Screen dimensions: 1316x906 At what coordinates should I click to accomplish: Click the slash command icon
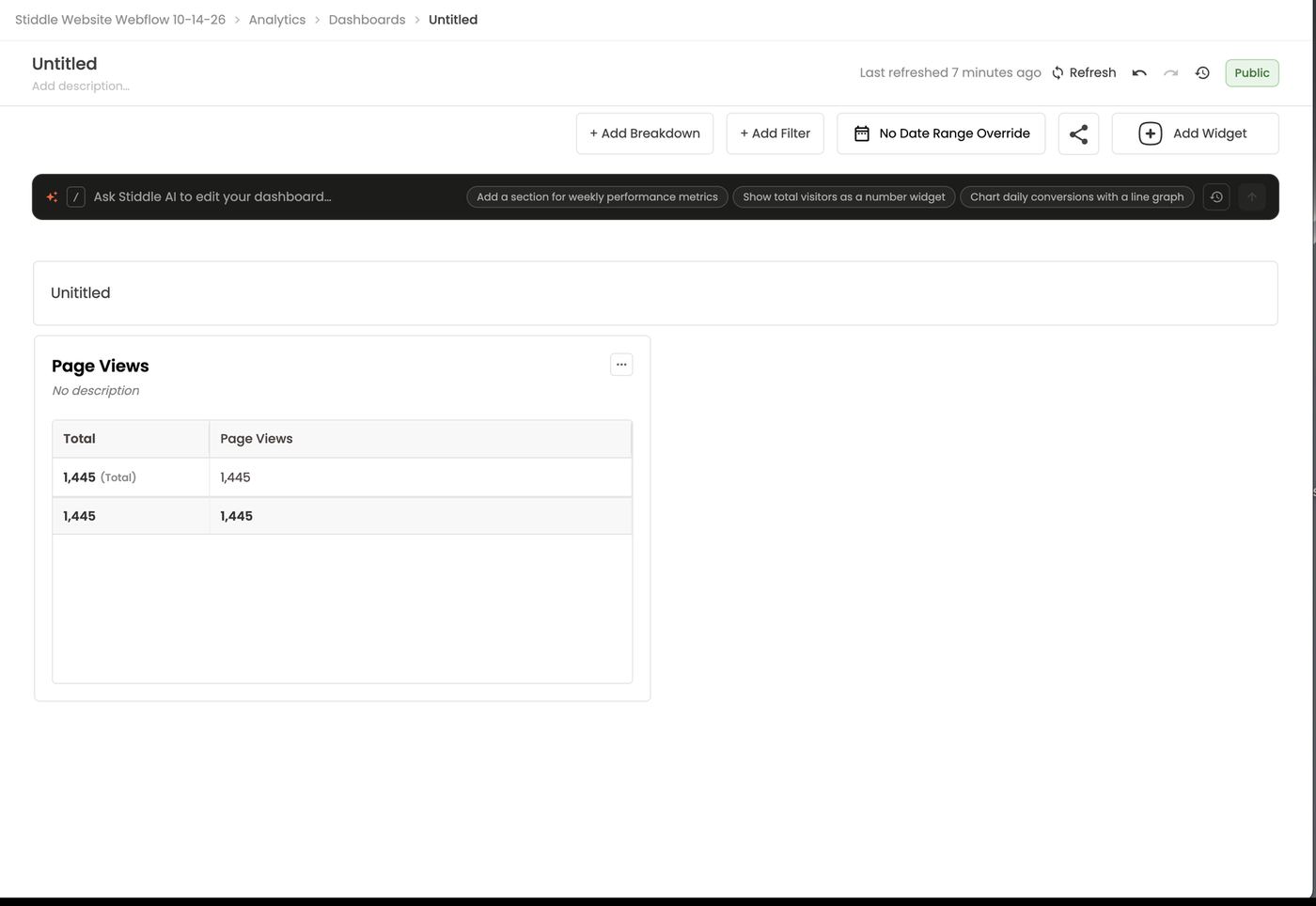pos(76,196)
